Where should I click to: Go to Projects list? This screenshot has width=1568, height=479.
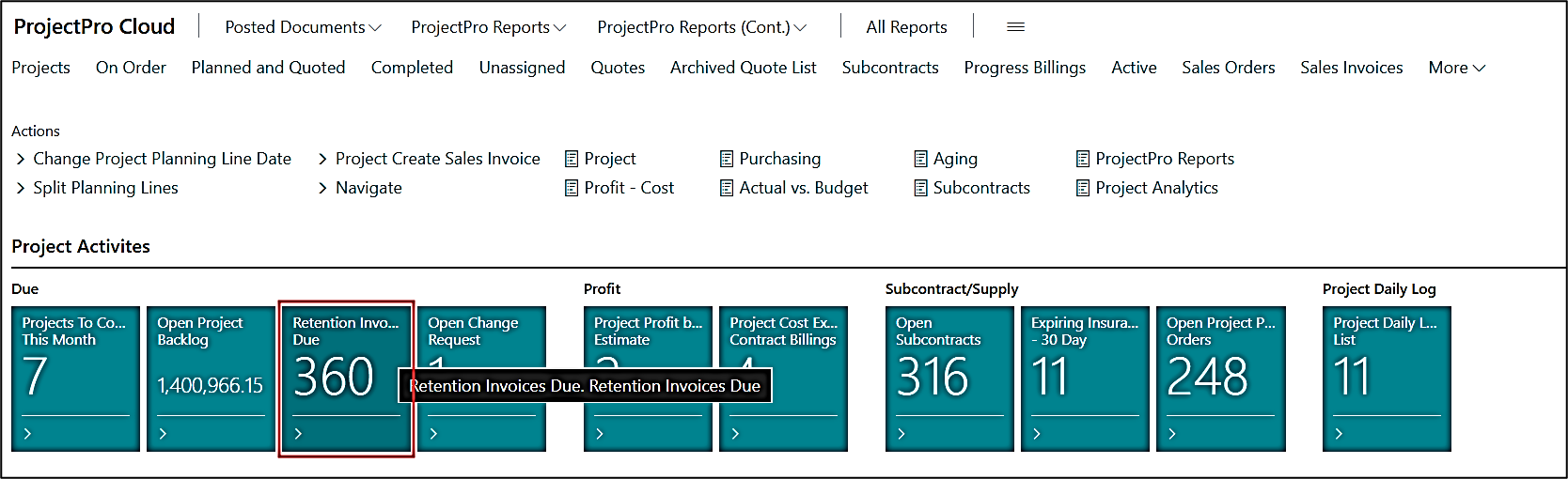click(x=40, y=68)
